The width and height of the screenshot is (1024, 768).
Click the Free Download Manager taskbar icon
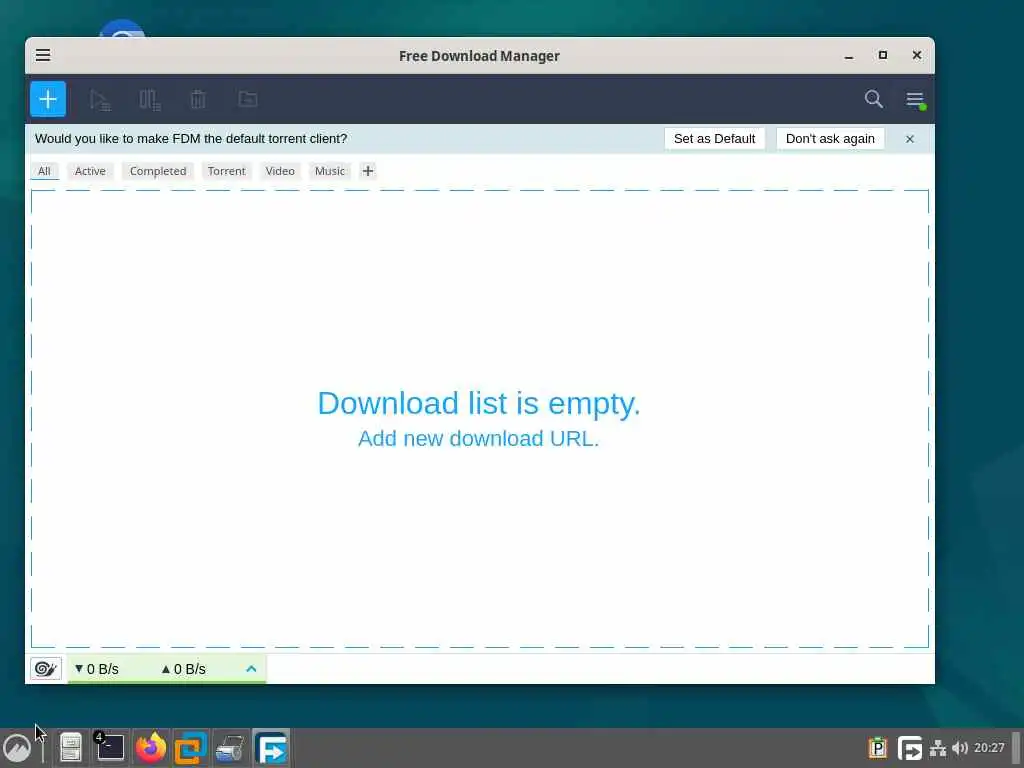tap(271, 748)
